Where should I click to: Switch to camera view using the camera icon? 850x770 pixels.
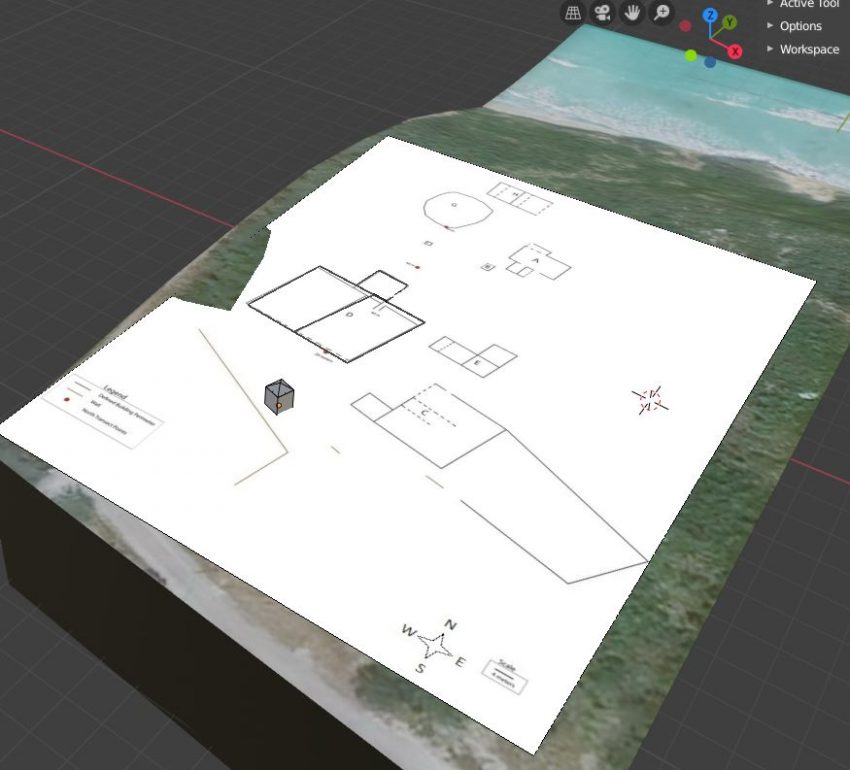point(602,12)
